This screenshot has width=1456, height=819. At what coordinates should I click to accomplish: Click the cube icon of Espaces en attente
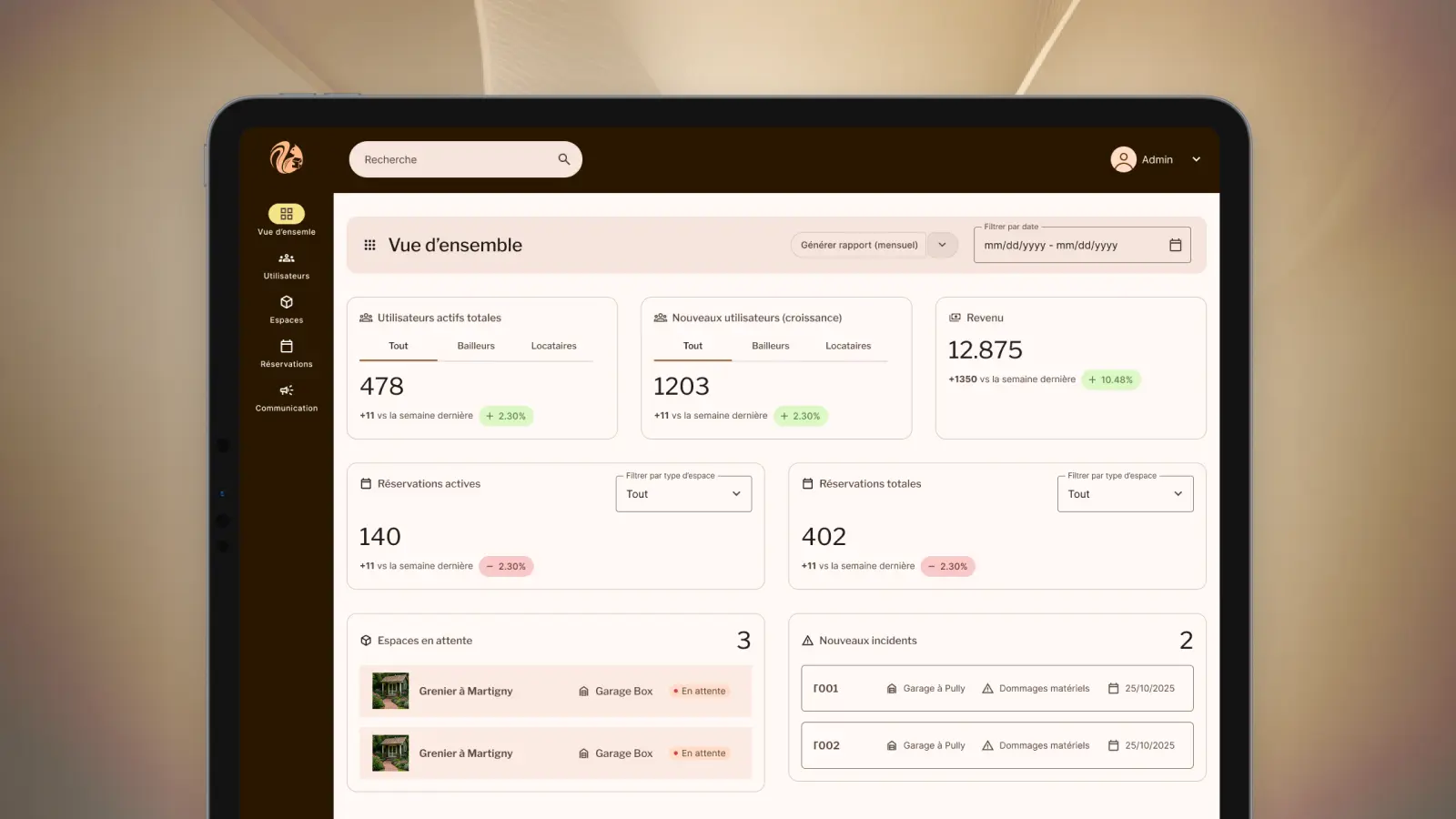tap(366, 641)
